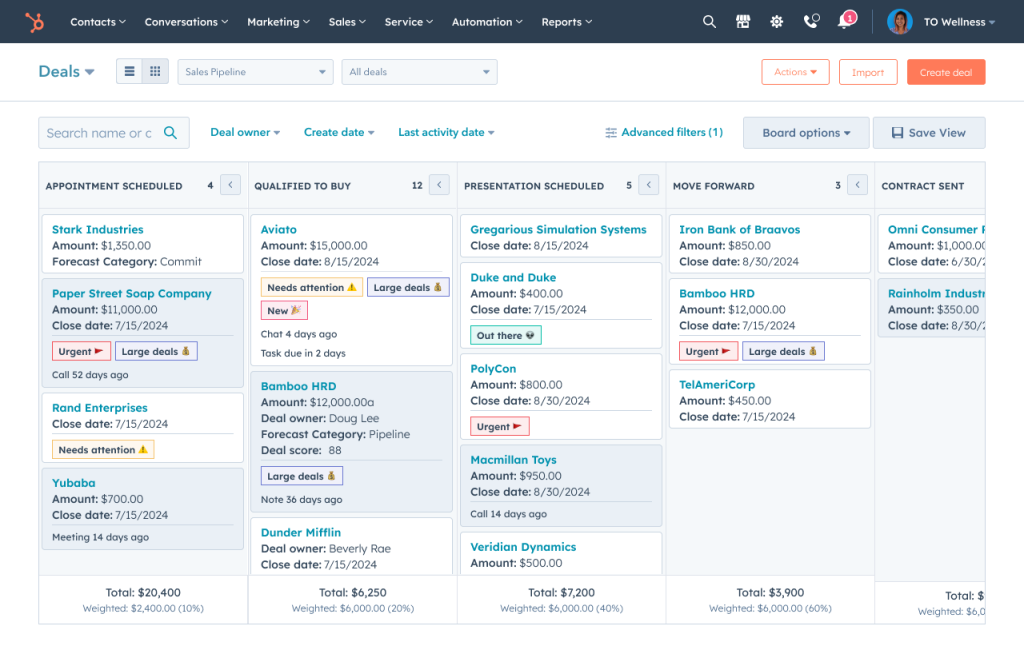Open the search icon in top navigation
Screen dimensions: 1024x650
tap(709, 21)
